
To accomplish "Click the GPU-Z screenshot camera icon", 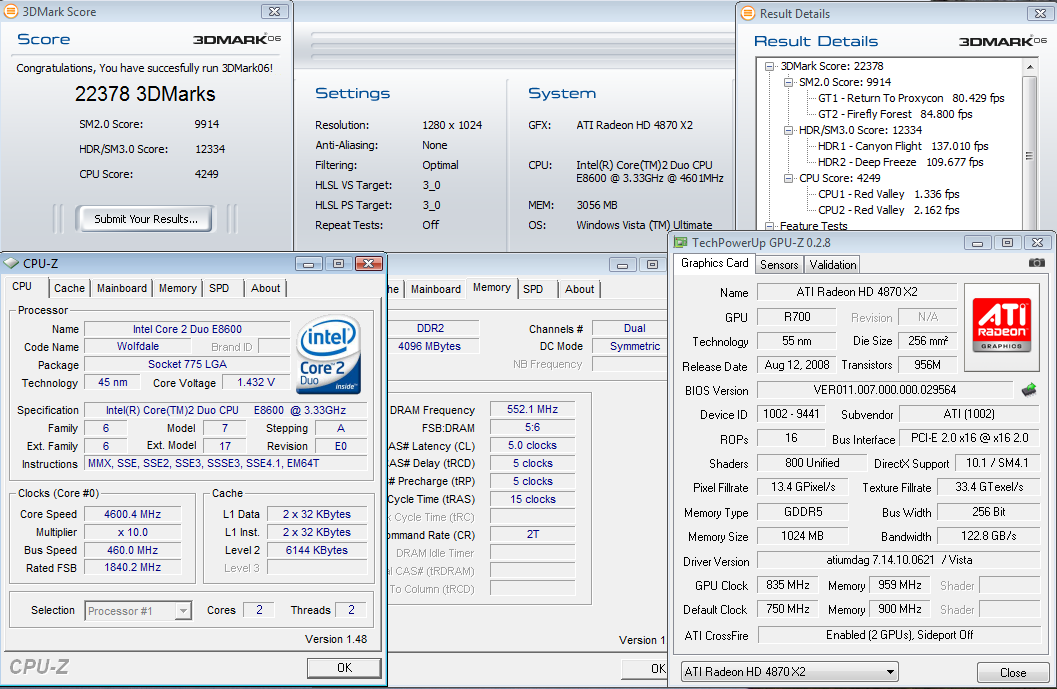I will 1037,263.
